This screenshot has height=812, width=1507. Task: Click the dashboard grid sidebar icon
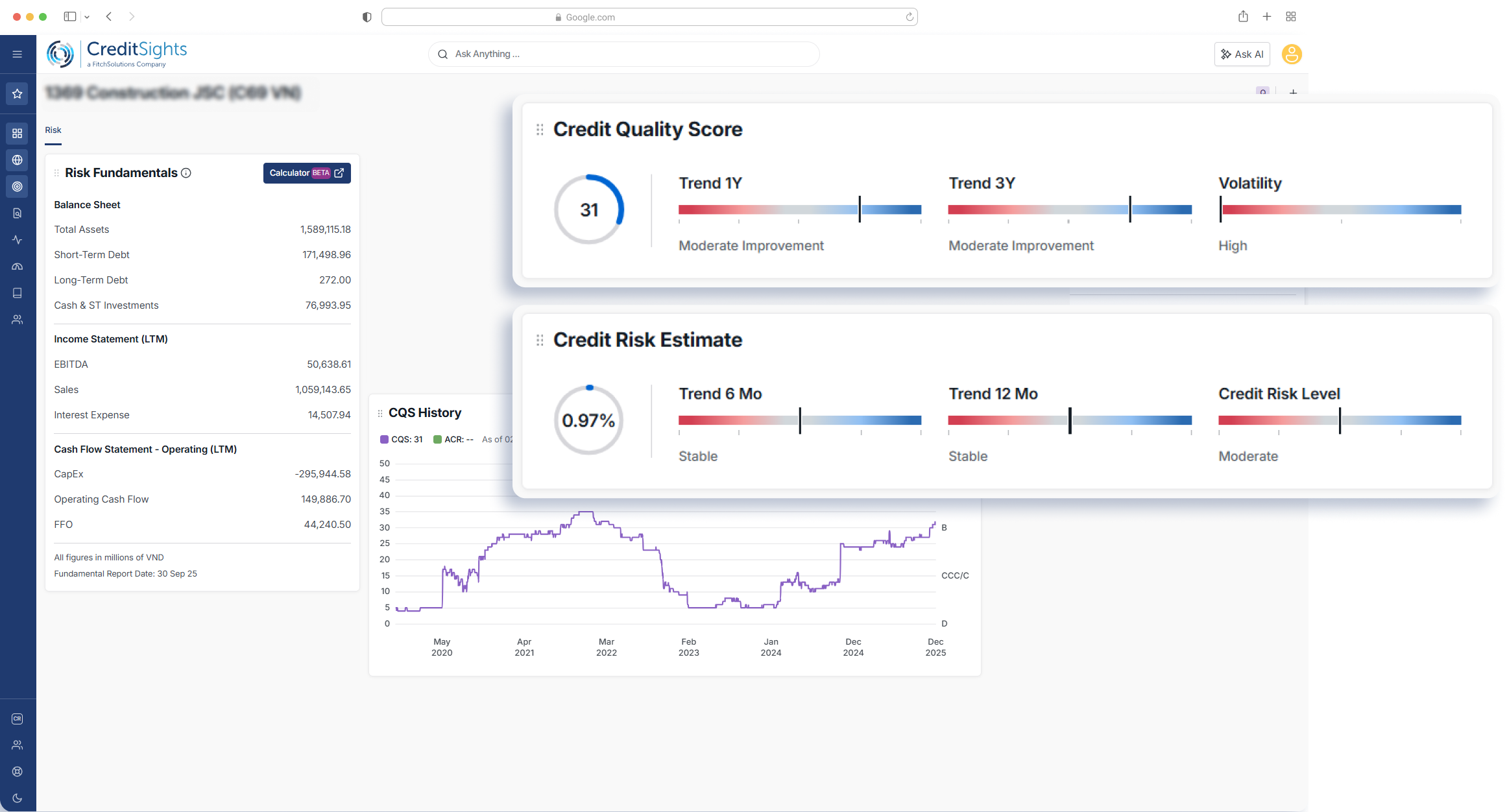click(18, 134)
